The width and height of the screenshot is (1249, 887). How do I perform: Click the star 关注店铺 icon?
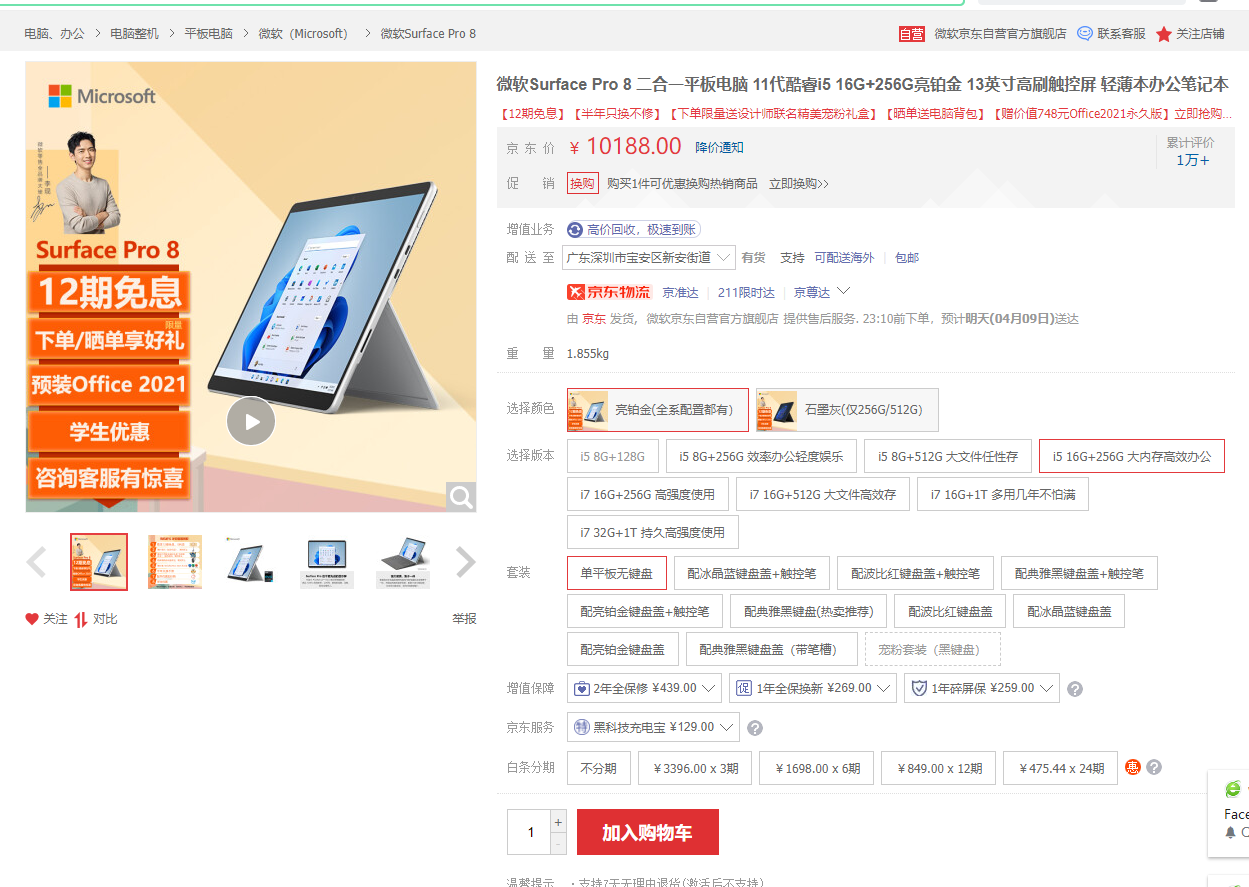tap(1164, 34)
